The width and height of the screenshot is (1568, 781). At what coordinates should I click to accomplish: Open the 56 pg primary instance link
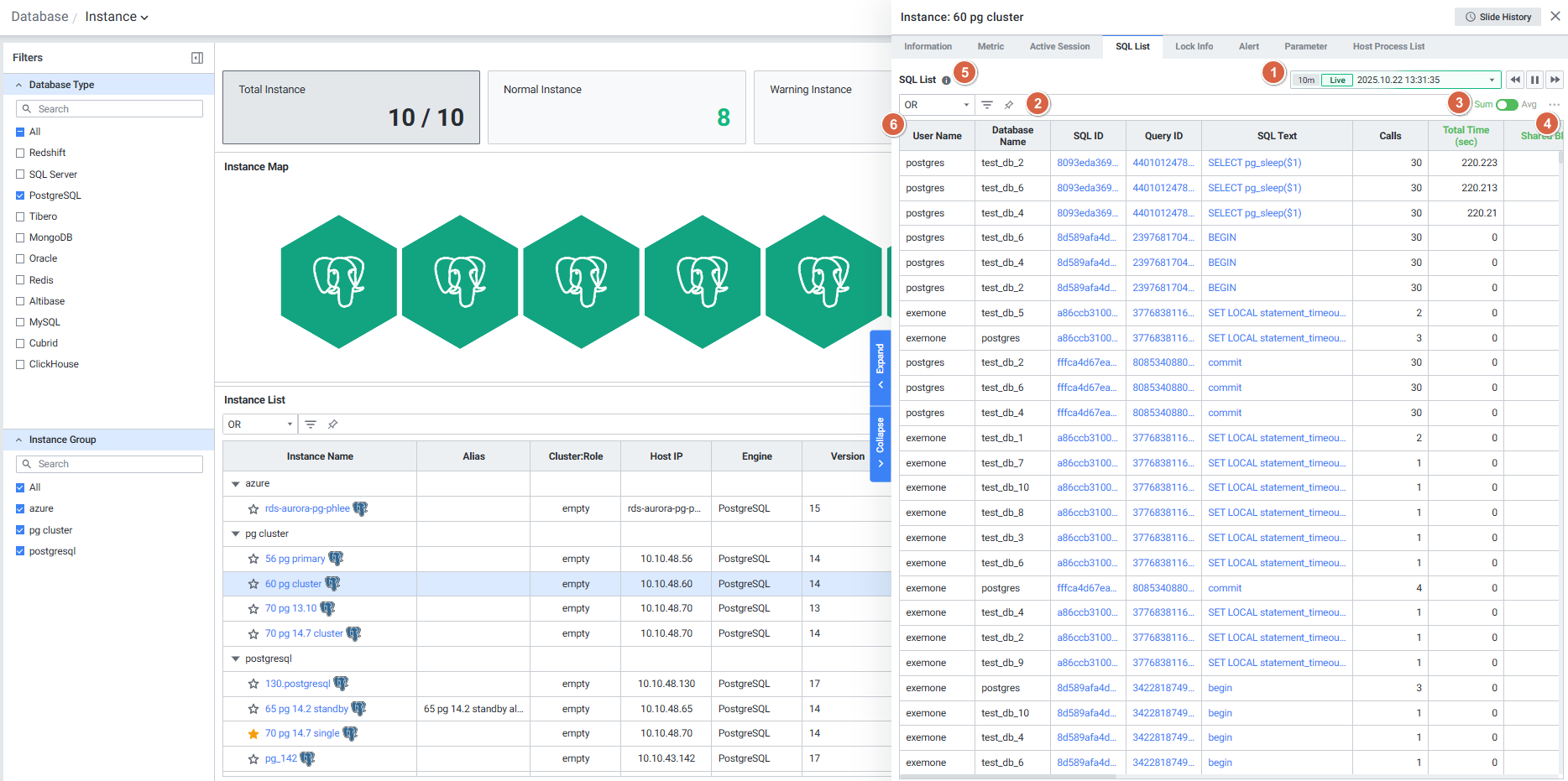click(x=295, y=559)
